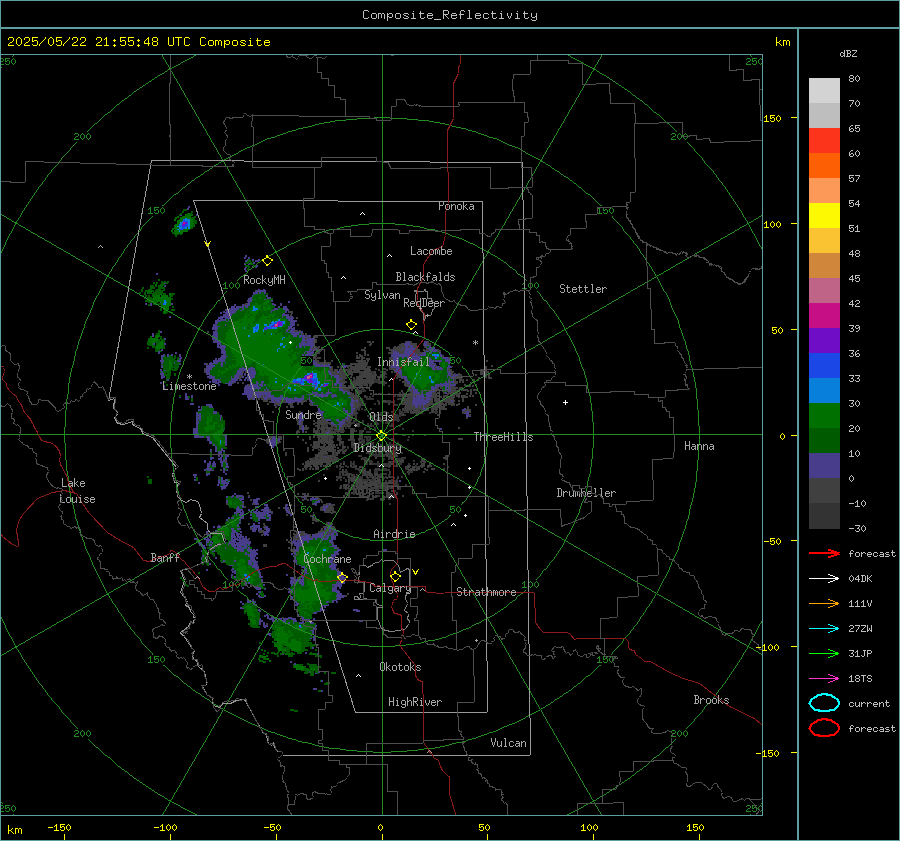Pick the green 31JP arrow icon

point(824,653)
